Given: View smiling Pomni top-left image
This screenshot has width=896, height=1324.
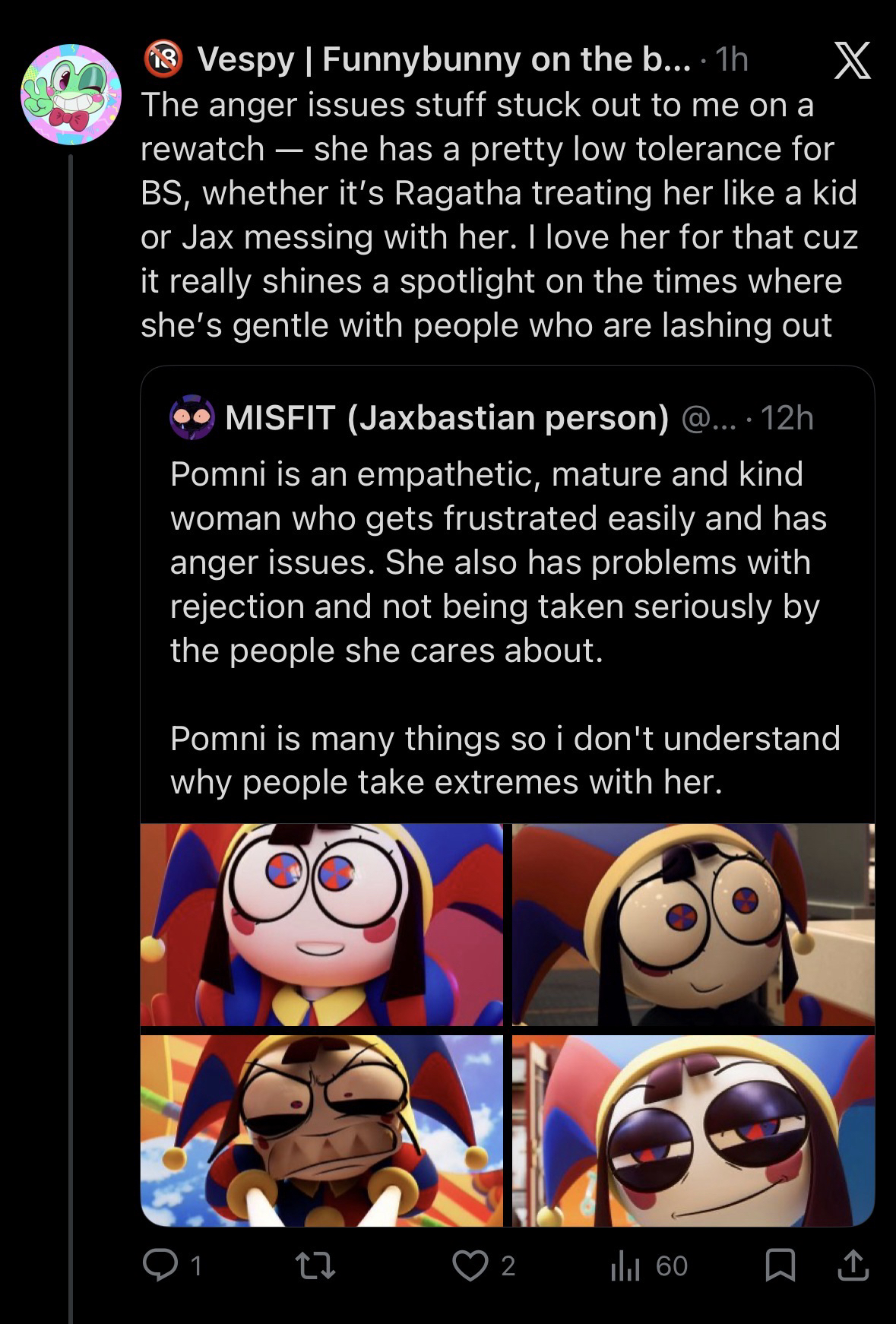Looking at the screenshot, I should 321,924.
